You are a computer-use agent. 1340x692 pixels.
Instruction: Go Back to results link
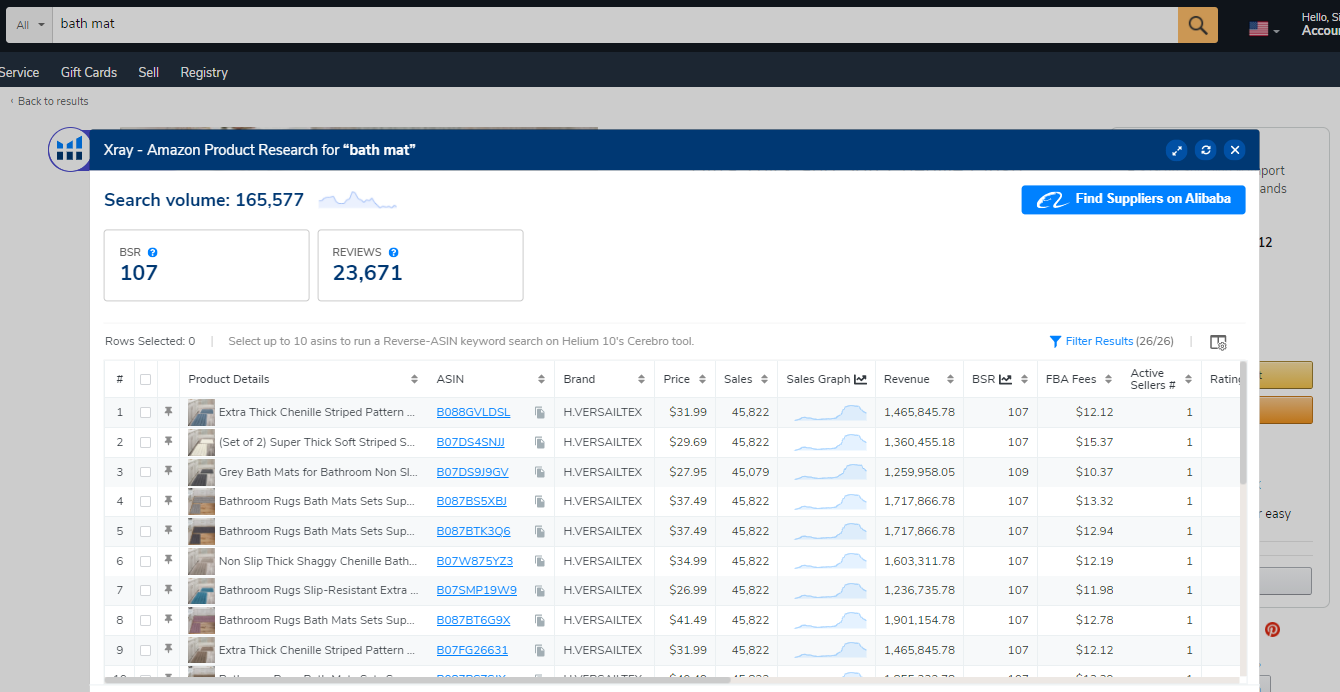coord(49,101)
